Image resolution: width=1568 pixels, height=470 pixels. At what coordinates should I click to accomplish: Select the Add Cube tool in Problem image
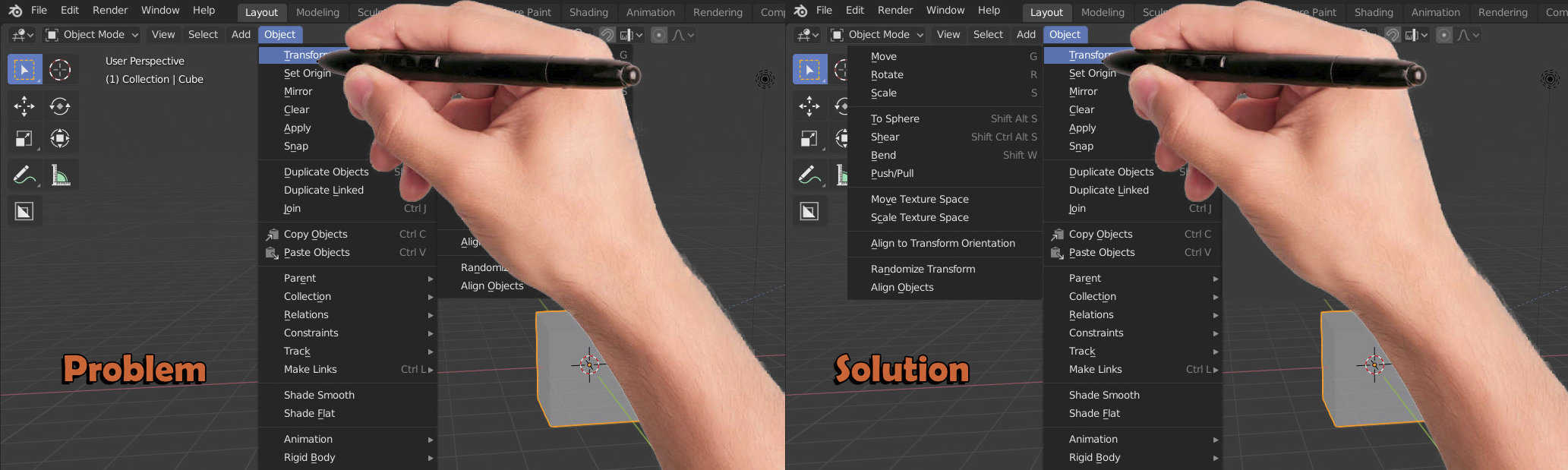click(x=24, y=211)
